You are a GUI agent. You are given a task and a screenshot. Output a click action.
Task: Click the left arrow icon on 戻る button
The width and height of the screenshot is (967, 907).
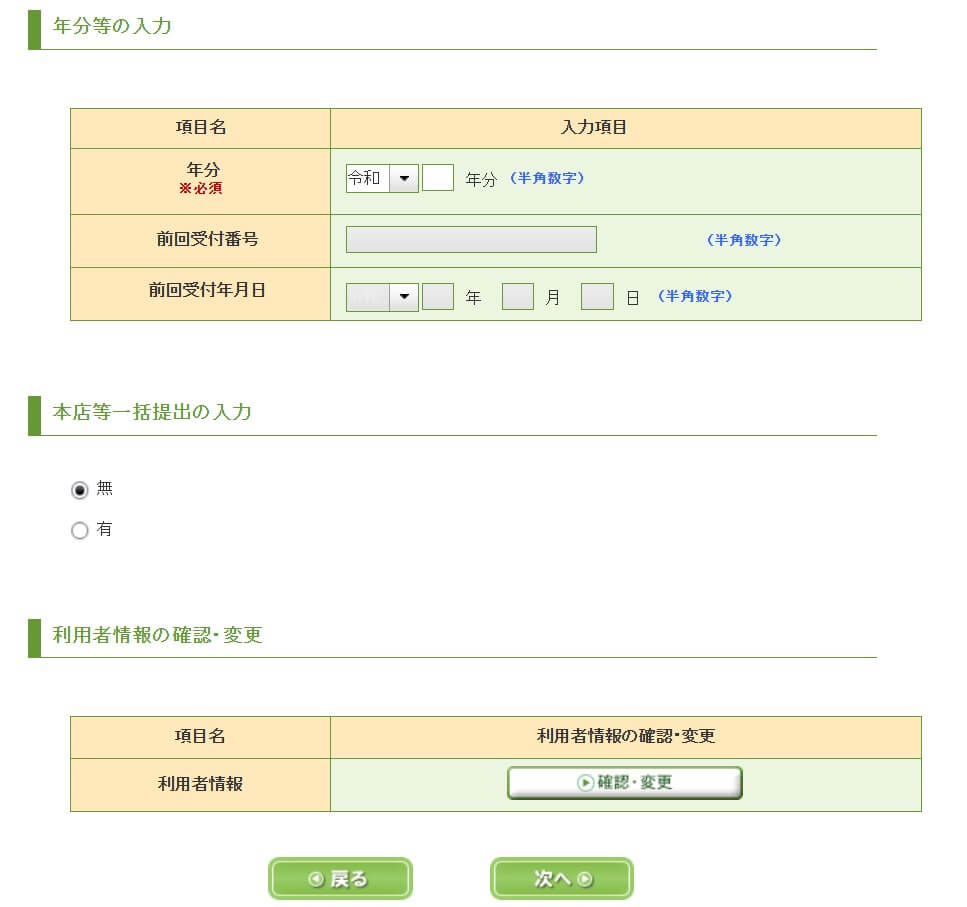(315, 879)
